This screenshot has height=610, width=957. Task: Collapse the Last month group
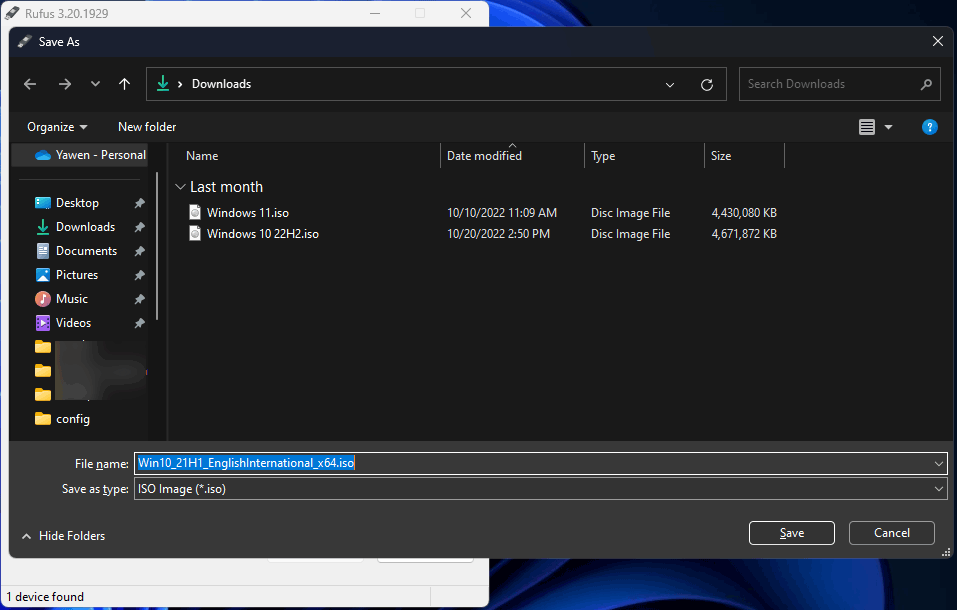click(180, 187)
